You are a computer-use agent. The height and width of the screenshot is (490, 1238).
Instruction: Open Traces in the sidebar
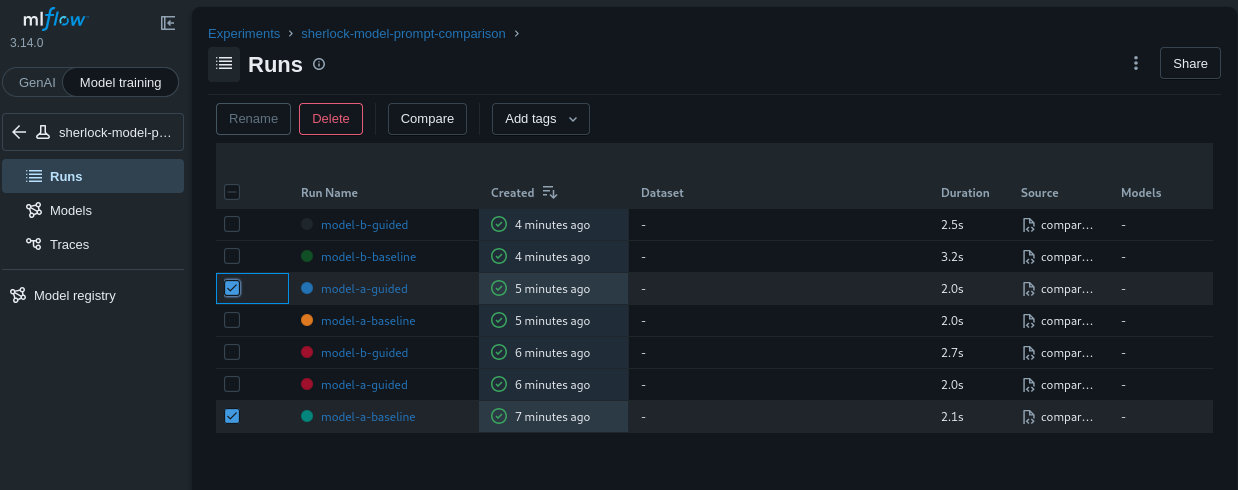(93, 244)
